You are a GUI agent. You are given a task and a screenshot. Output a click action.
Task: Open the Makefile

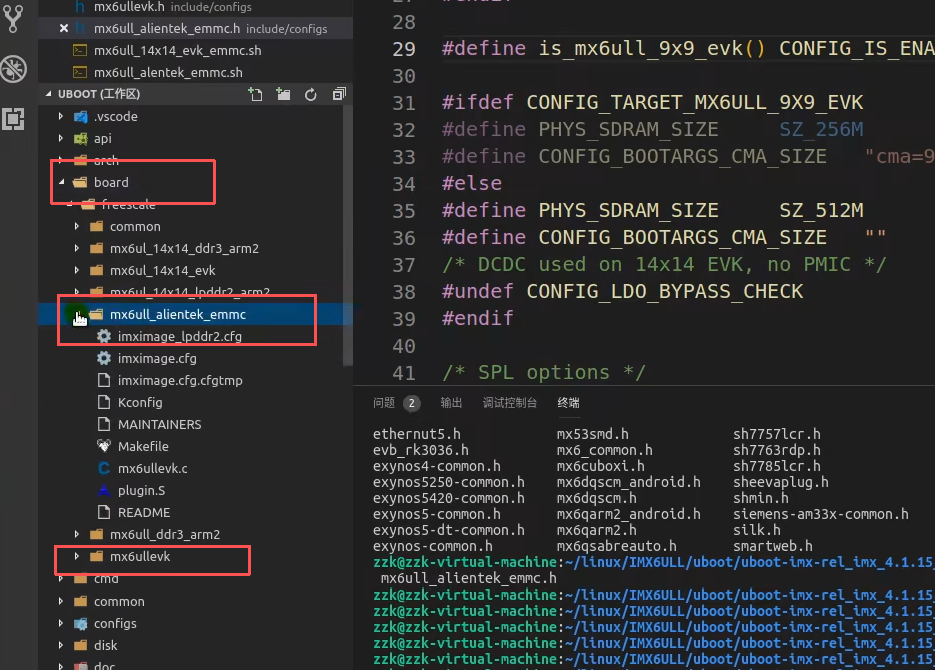point(143,446)
